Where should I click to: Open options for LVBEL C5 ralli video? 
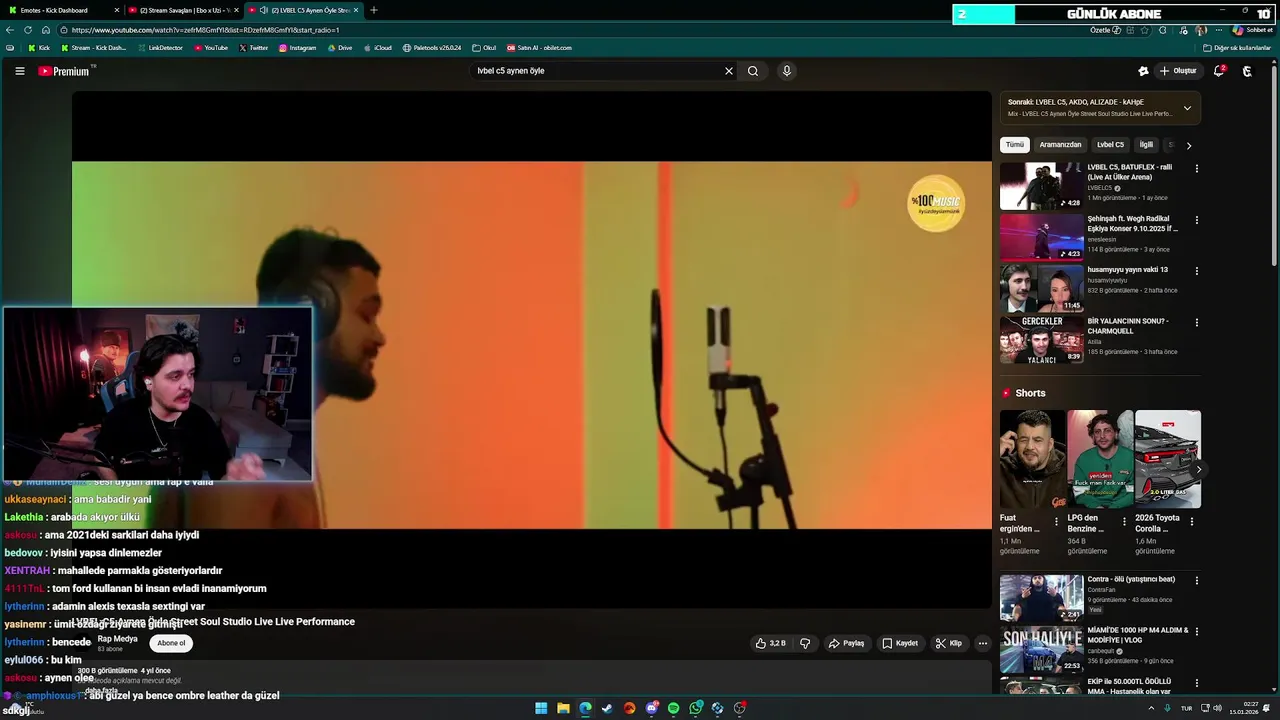(x=1196, y=168)
